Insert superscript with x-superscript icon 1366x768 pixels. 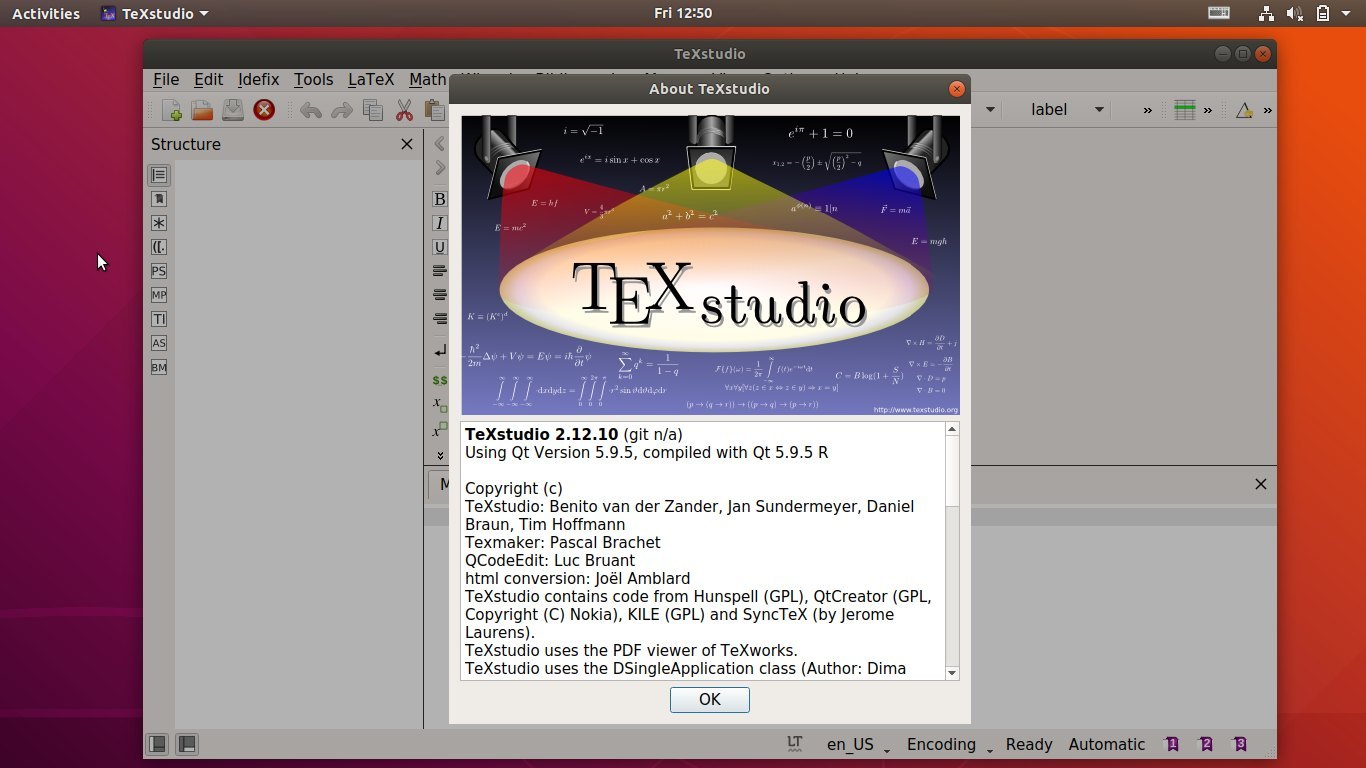point(439,430)
